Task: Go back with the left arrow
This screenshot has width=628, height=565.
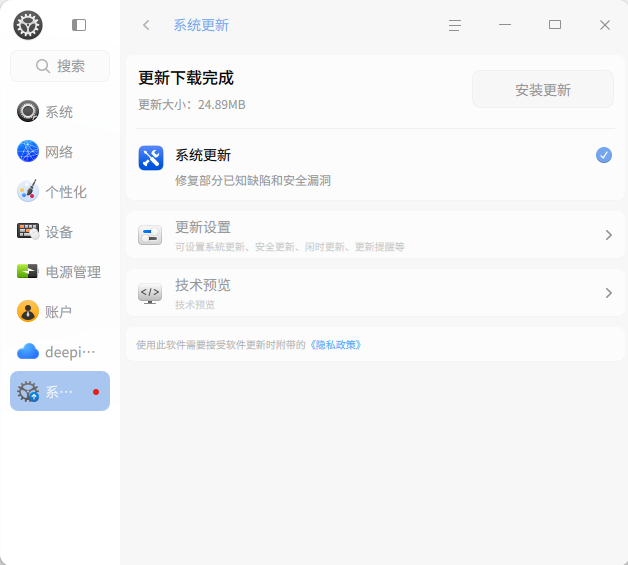Action: 146,25
